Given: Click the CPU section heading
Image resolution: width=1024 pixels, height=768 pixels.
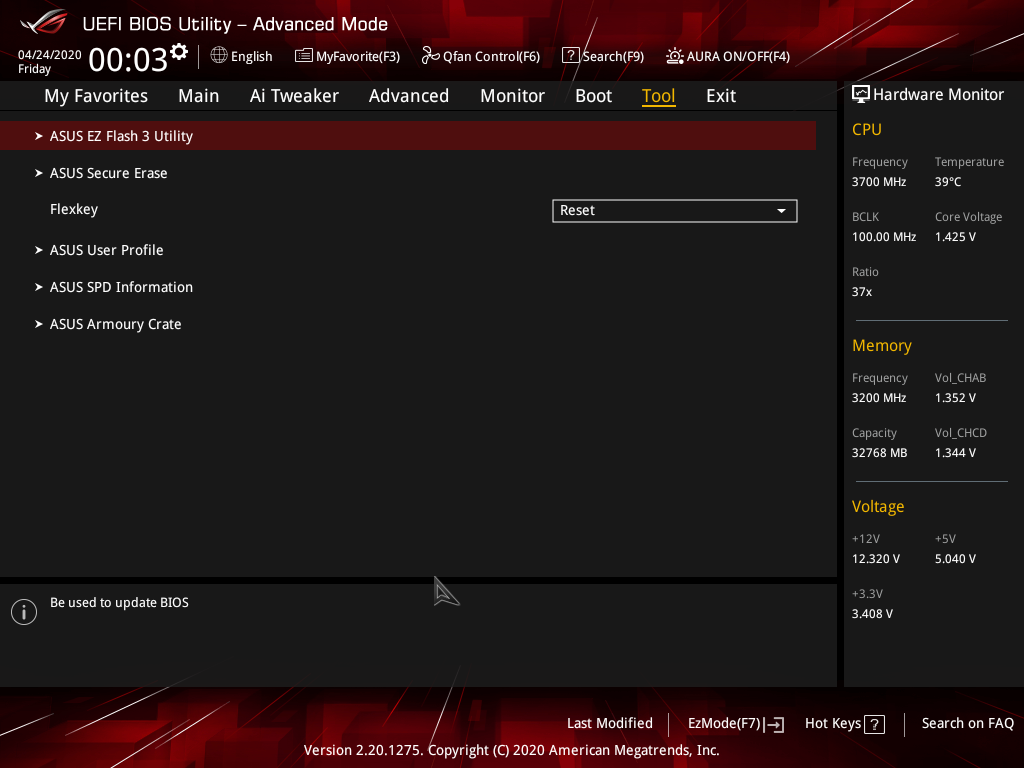Looking at the screenshot, I should coord(867,129).
